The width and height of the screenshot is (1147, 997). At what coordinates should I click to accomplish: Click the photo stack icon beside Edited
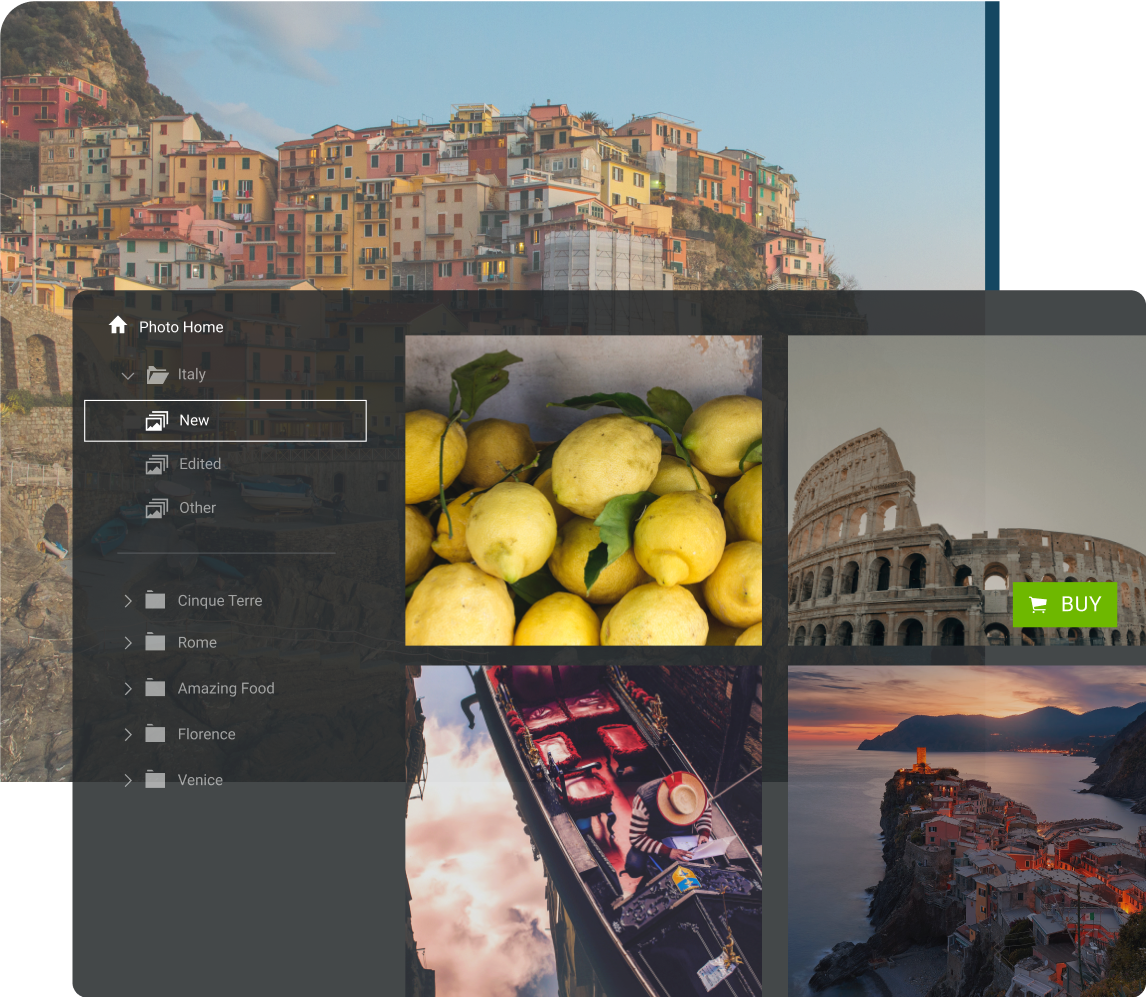157,464
